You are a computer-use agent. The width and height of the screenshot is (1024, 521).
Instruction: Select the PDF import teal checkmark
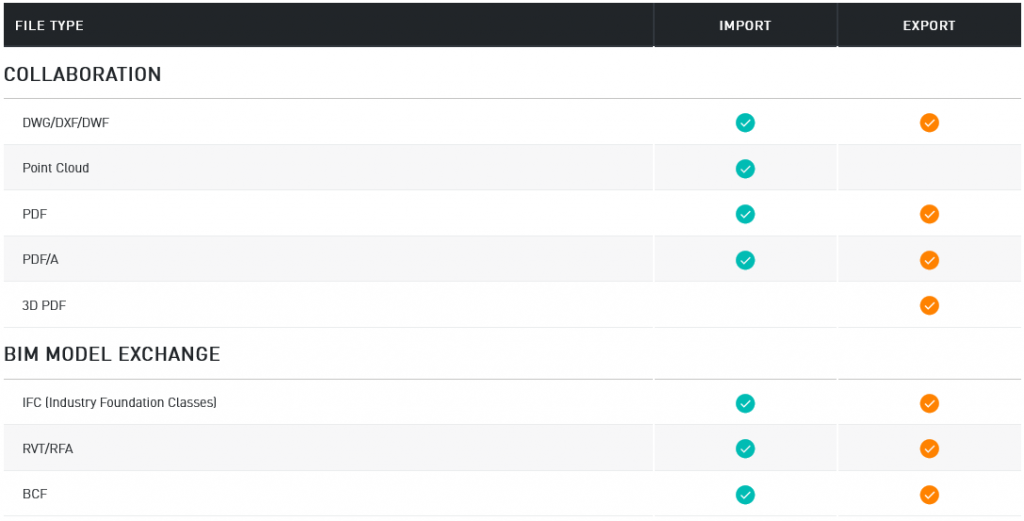(745, 214)
